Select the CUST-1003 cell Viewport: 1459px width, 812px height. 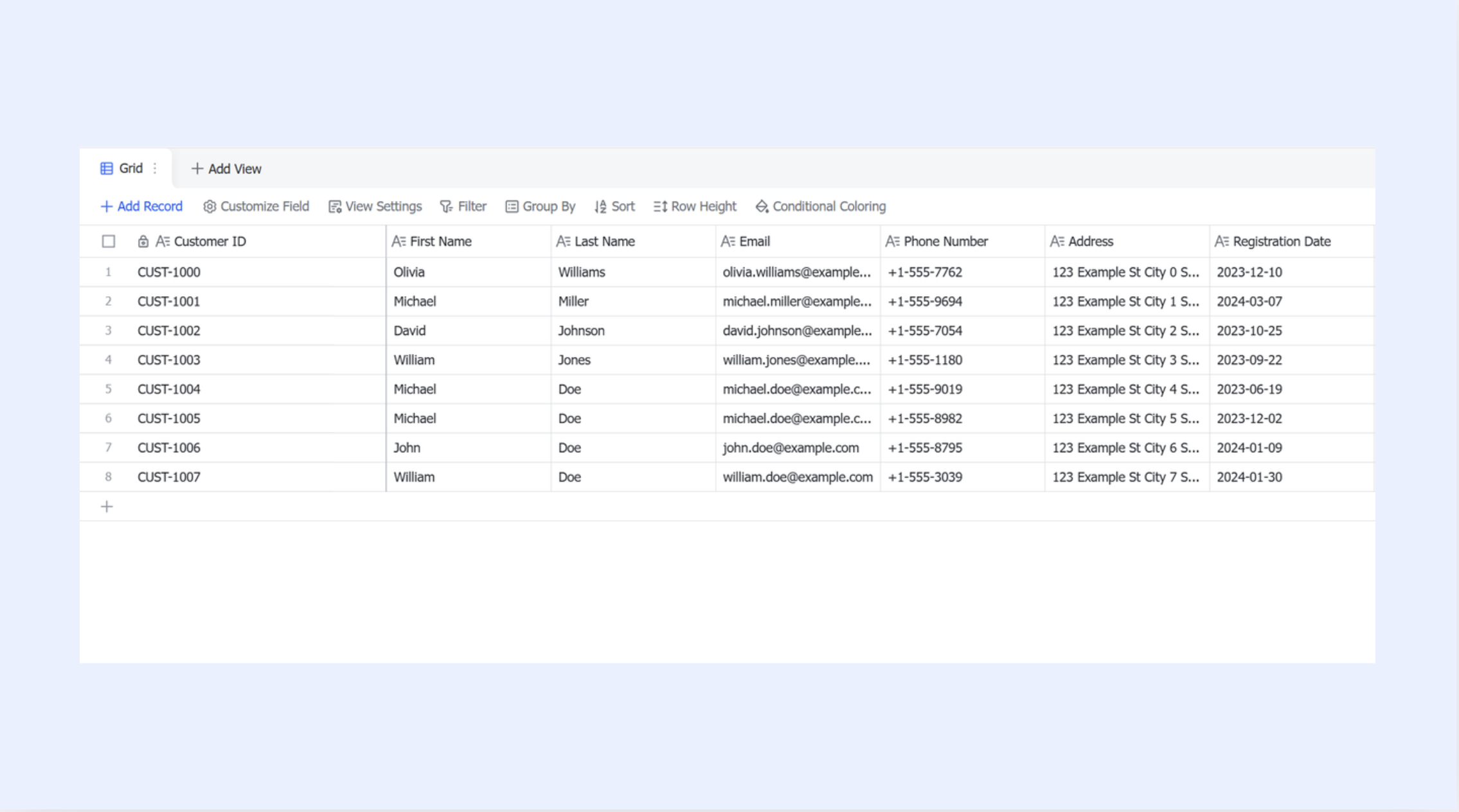(257, 360)
